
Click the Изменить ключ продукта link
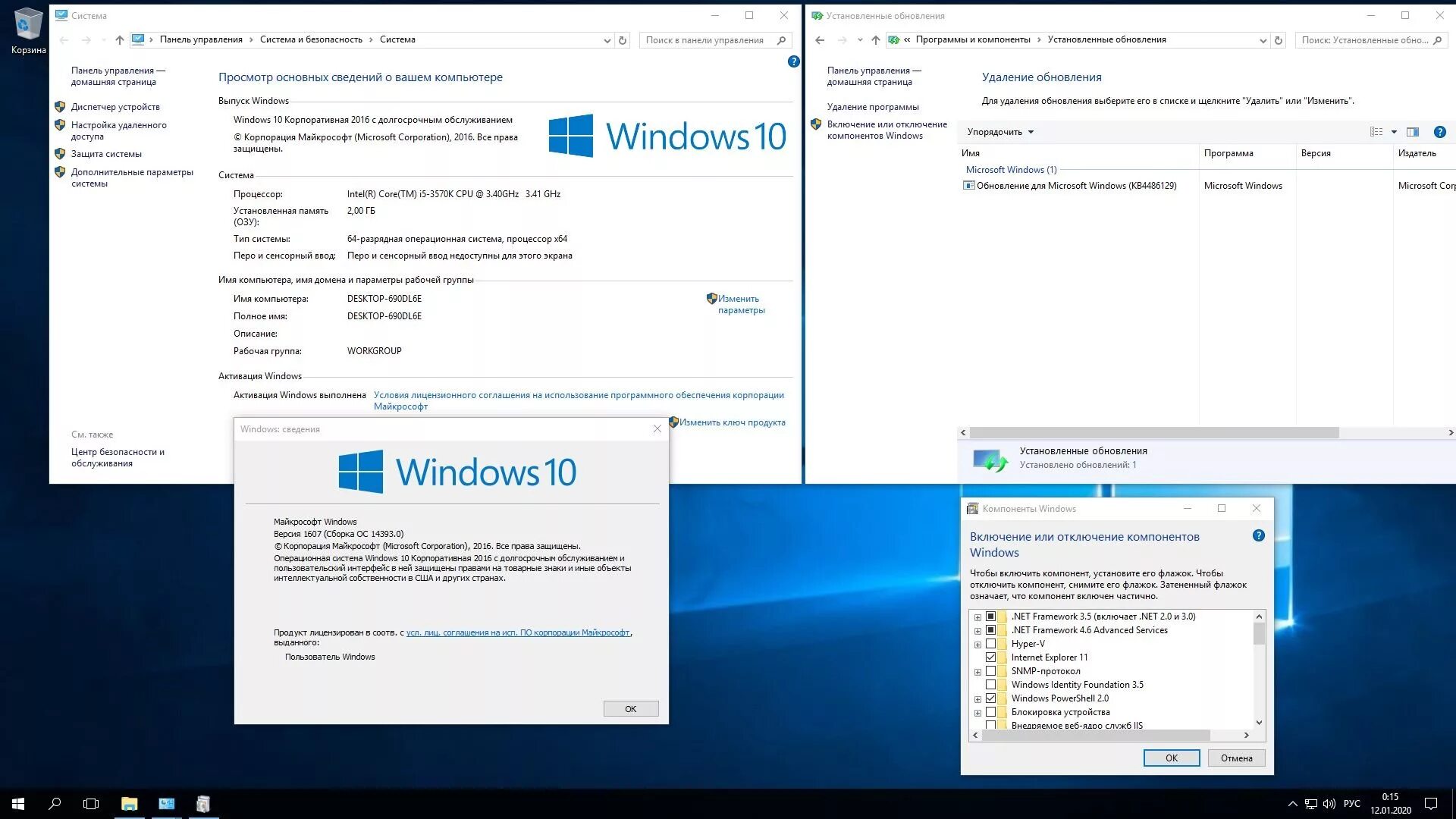coord(732,422)
